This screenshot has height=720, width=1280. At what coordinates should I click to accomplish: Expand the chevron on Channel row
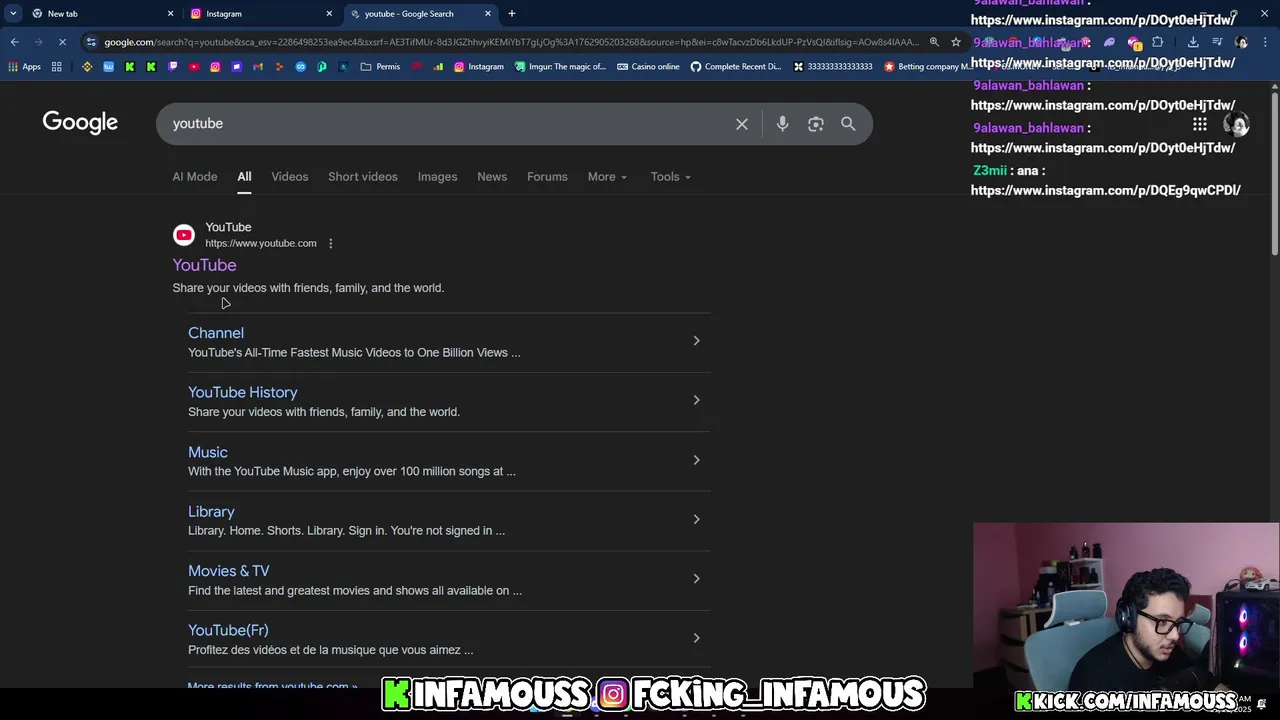(696, 341)
